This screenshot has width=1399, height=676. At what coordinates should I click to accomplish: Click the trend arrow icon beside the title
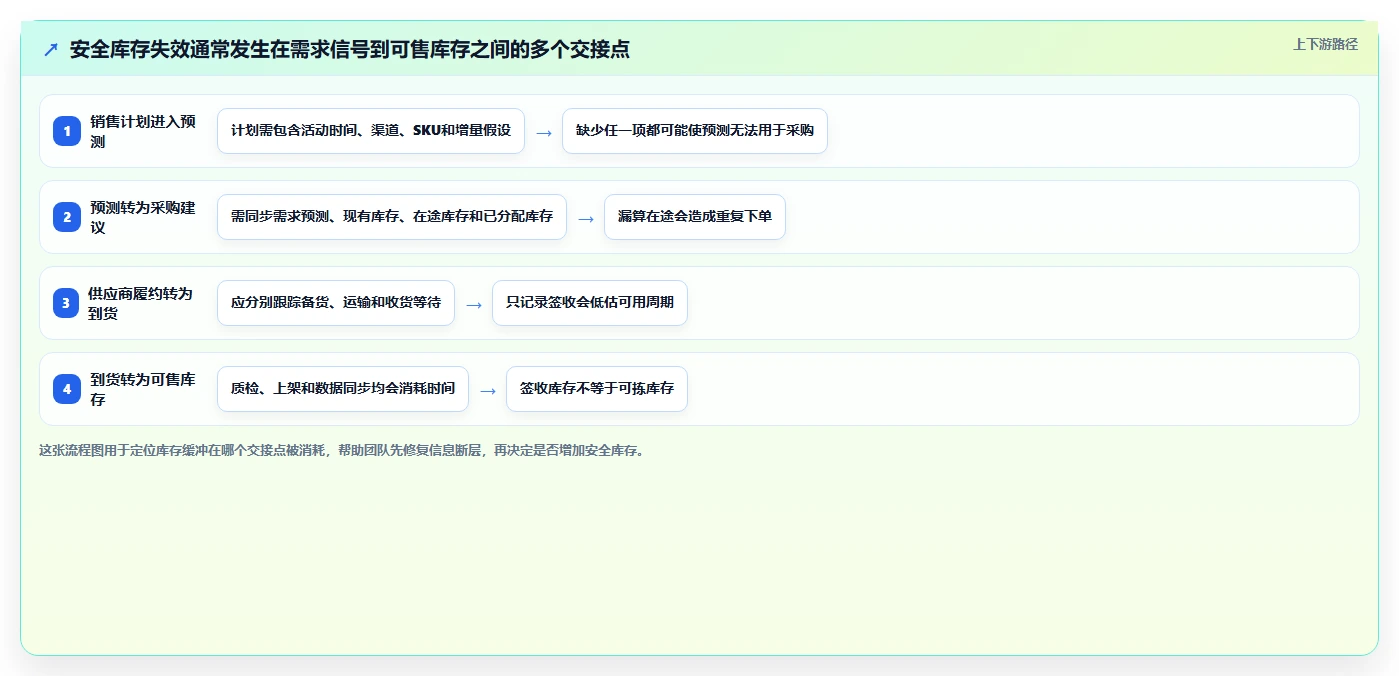click(51, 49)
